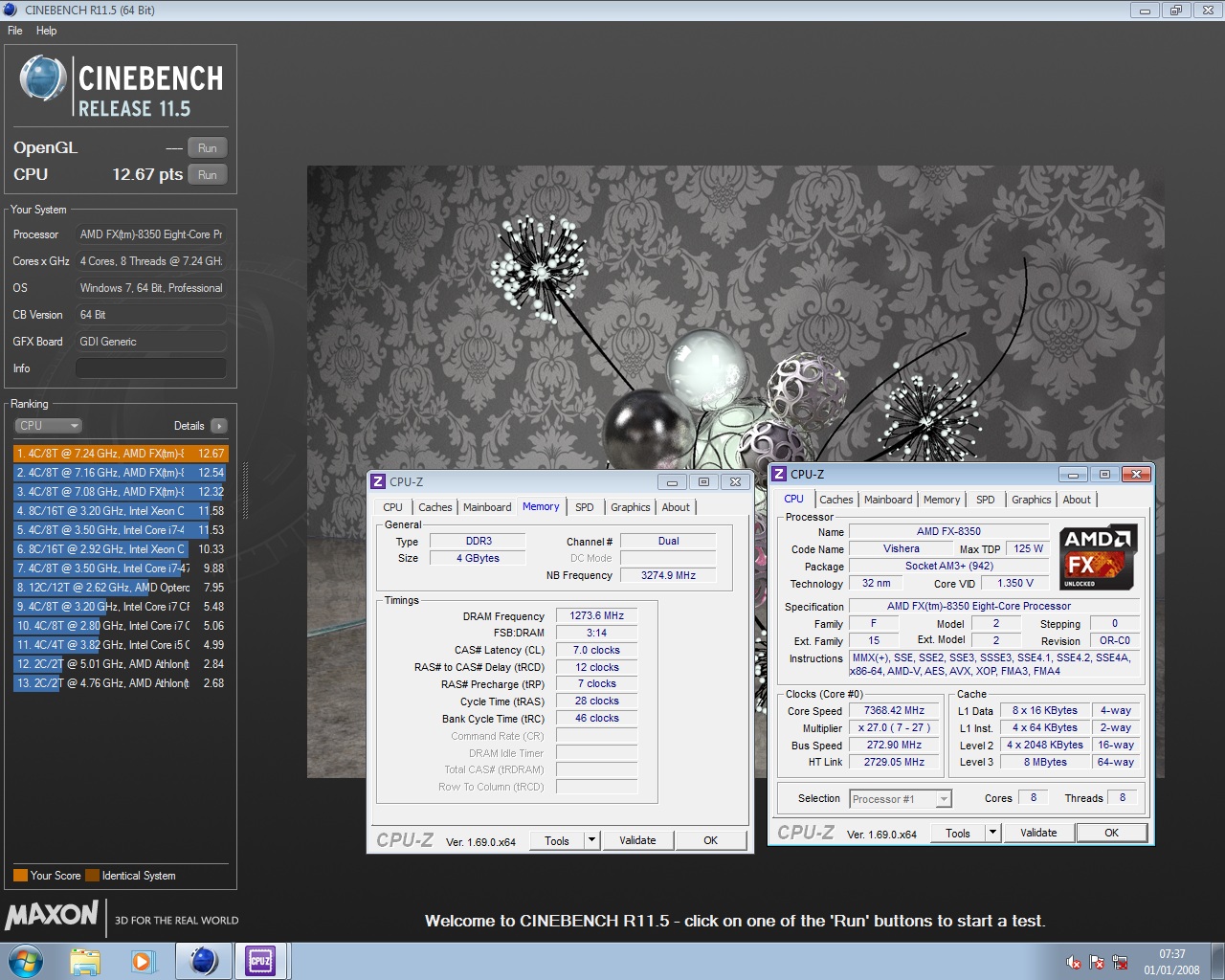Switch to Mainboard tab in Memory CPU-Z window

pyautogui.click(x=487, y=507)
